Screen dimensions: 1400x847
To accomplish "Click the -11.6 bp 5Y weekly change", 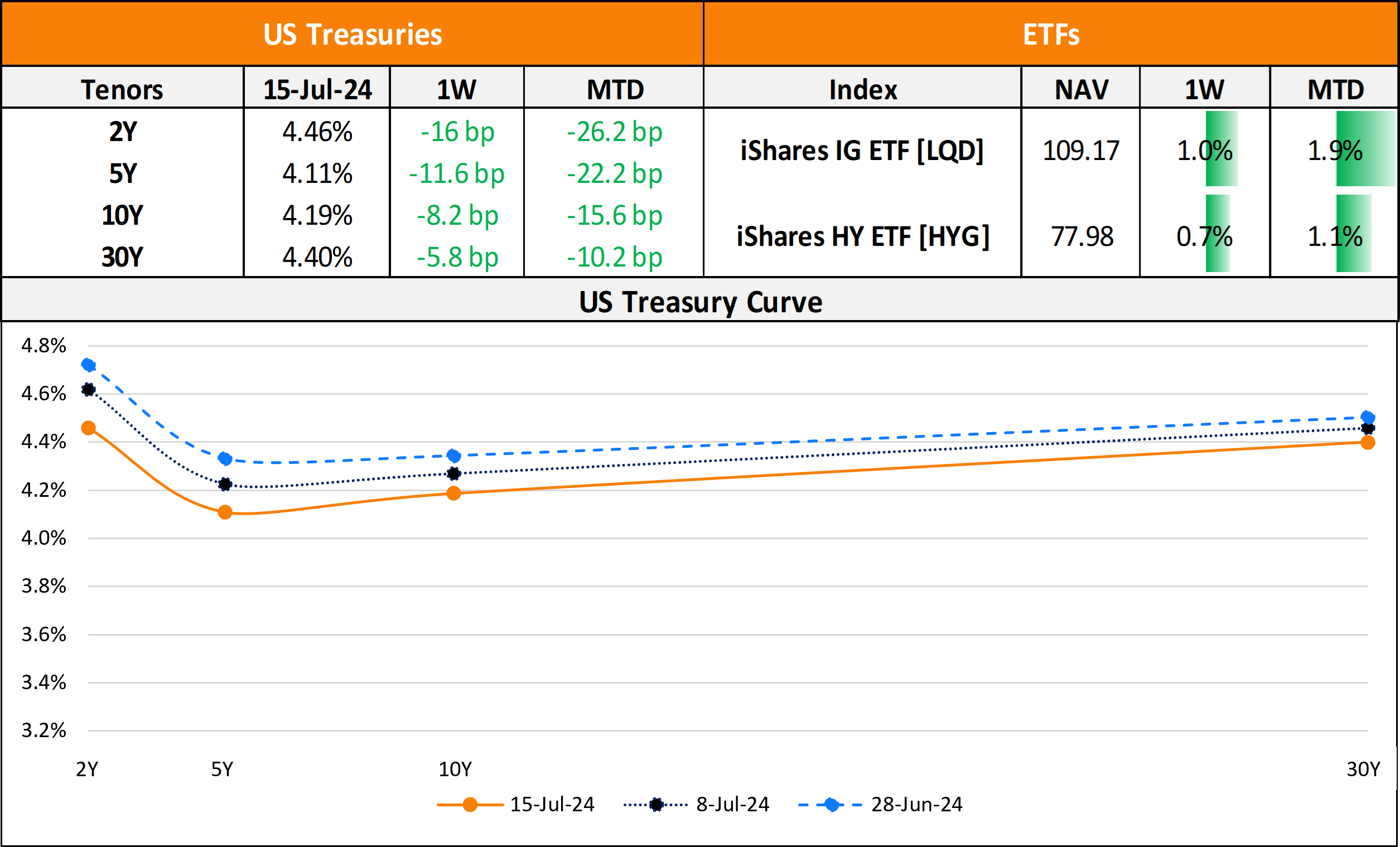I will pos(456,173).
